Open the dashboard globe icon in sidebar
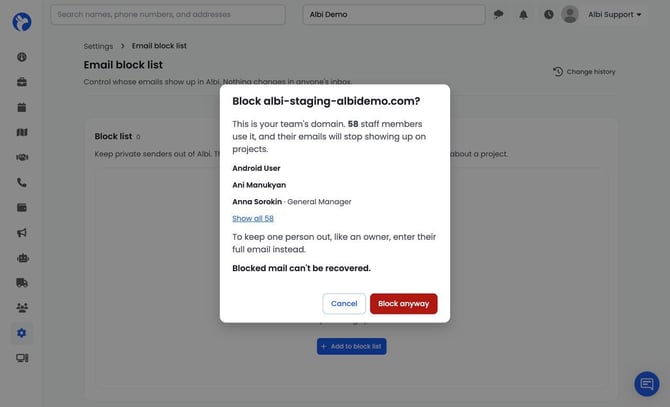670x407 pixels. click(x=22, y=57)
